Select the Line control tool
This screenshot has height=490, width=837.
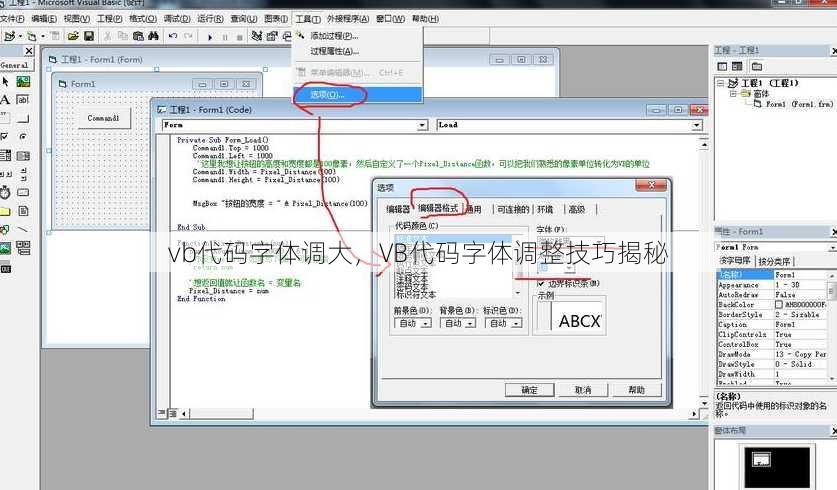click(23, 229)
